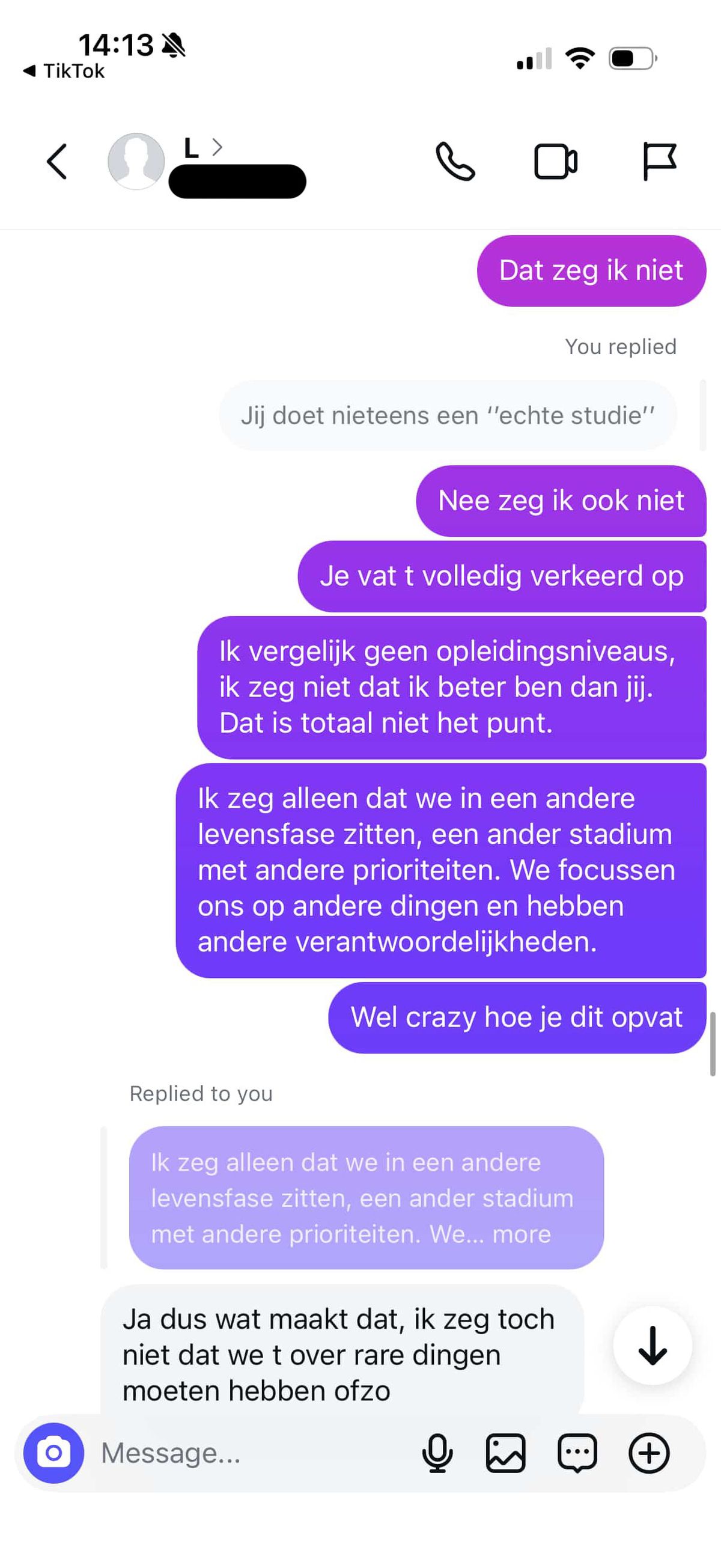This screenshot has width=721, height=1568.
Task: Jump to latest messages with down arrow
Action: tap(653, 1345)
